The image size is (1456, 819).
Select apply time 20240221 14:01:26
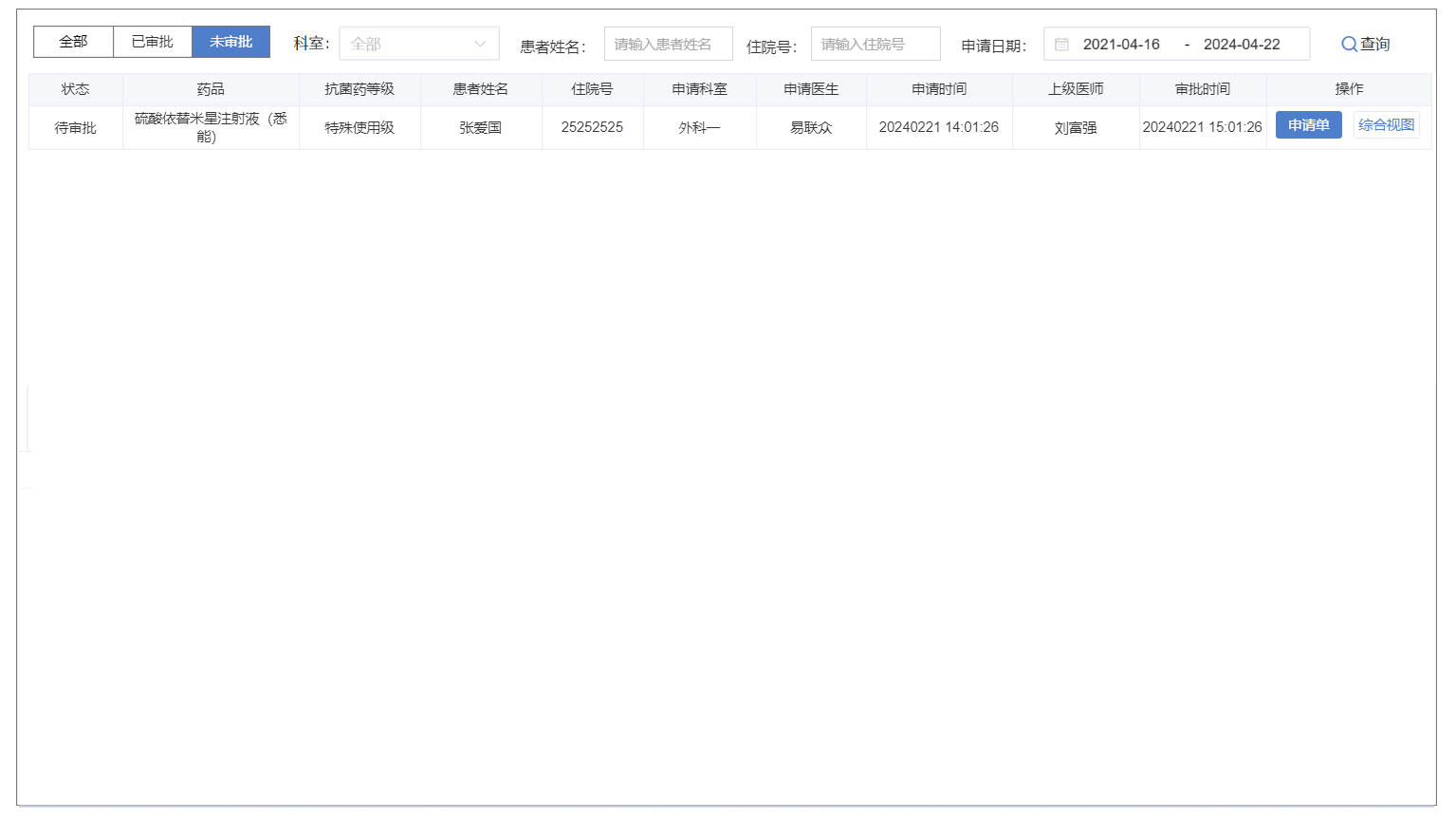[939, 127]
